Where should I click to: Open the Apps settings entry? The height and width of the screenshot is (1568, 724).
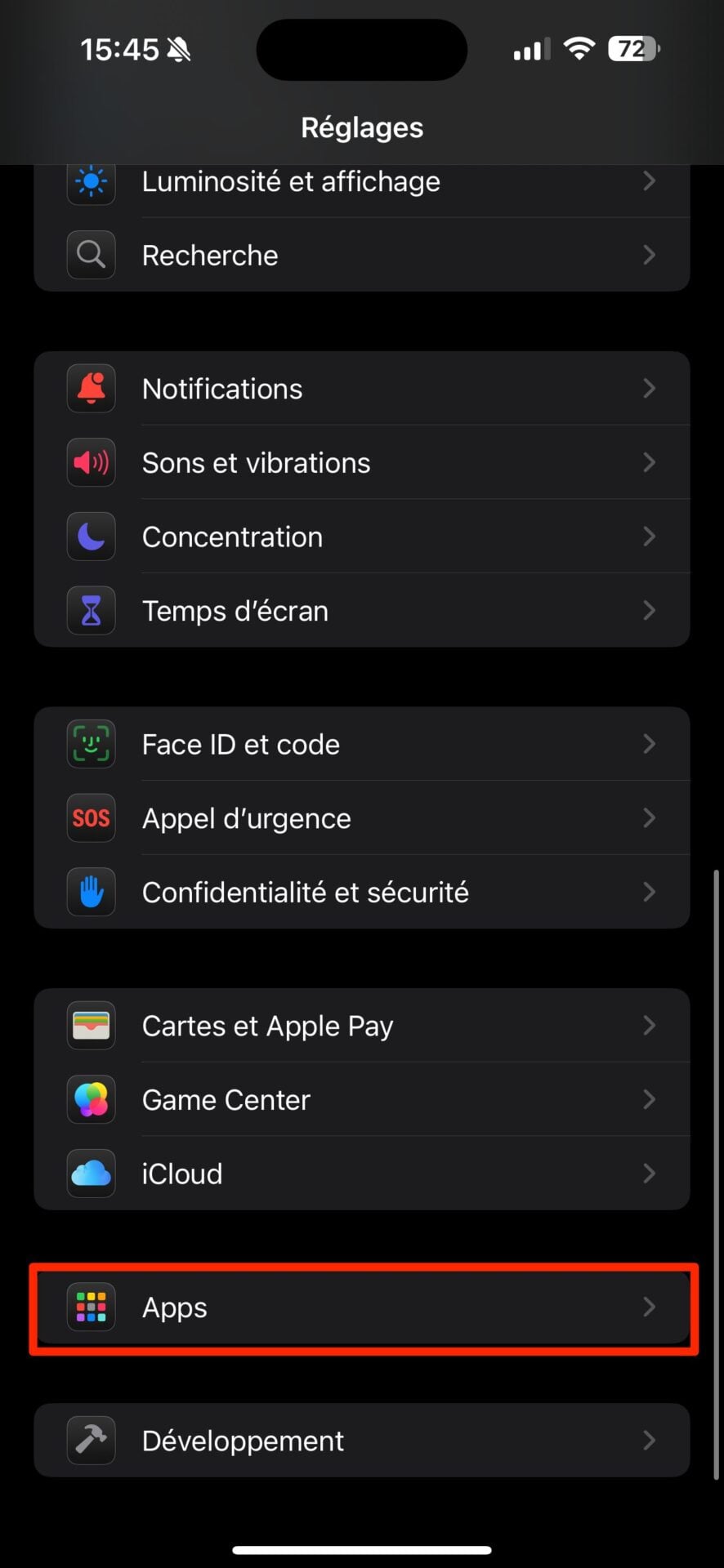tap(175, 1307)
